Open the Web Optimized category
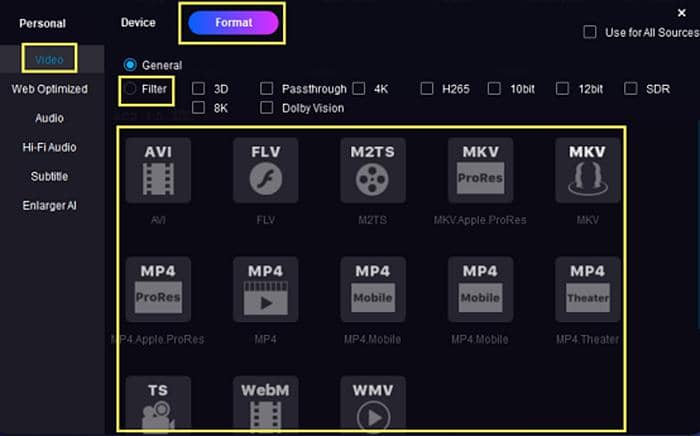 coord(49,89)
